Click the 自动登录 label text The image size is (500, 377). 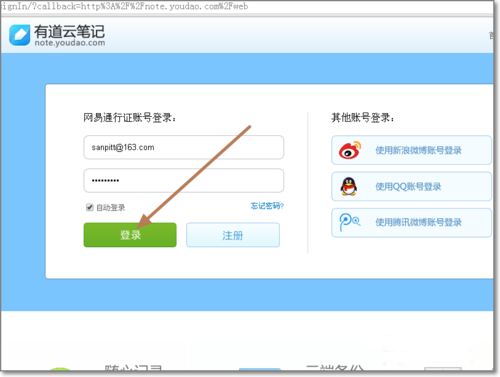point(111,208)
